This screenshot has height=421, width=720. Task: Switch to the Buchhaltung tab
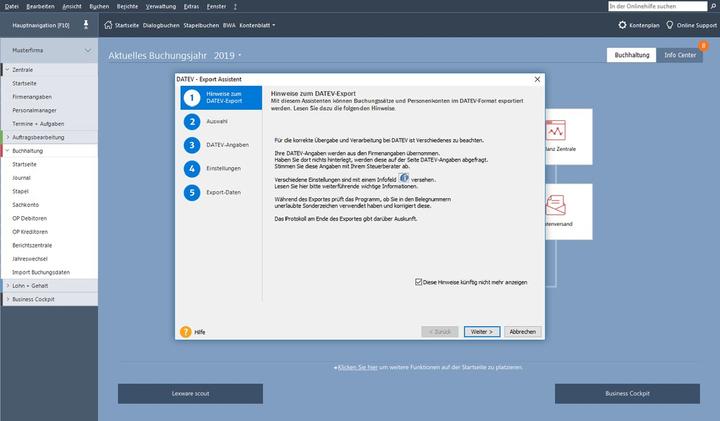632,55
